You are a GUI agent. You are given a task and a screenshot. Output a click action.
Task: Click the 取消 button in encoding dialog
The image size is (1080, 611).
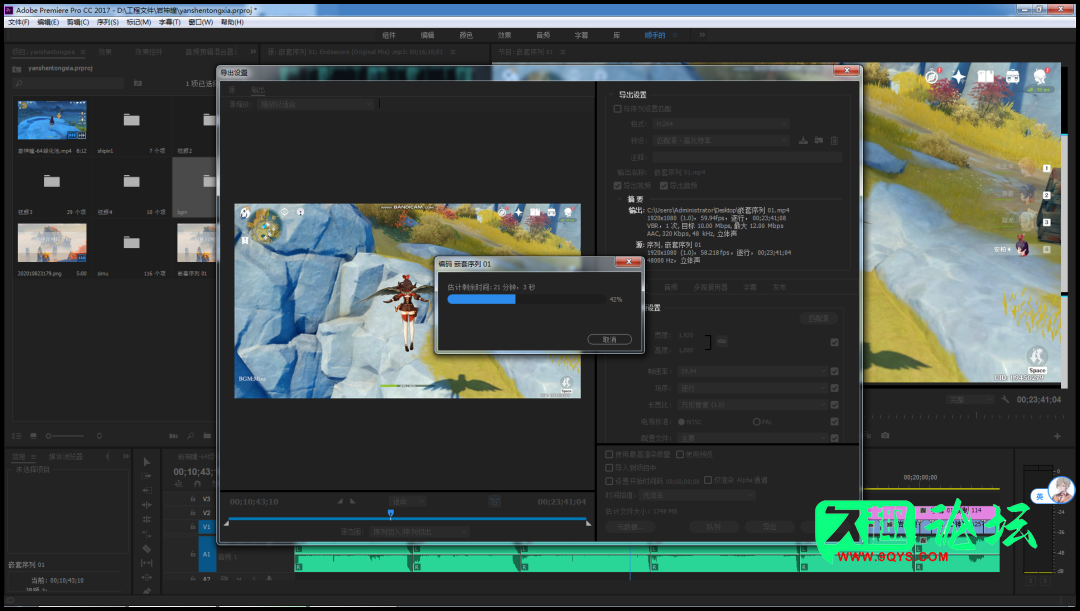(x=610, y=340)
